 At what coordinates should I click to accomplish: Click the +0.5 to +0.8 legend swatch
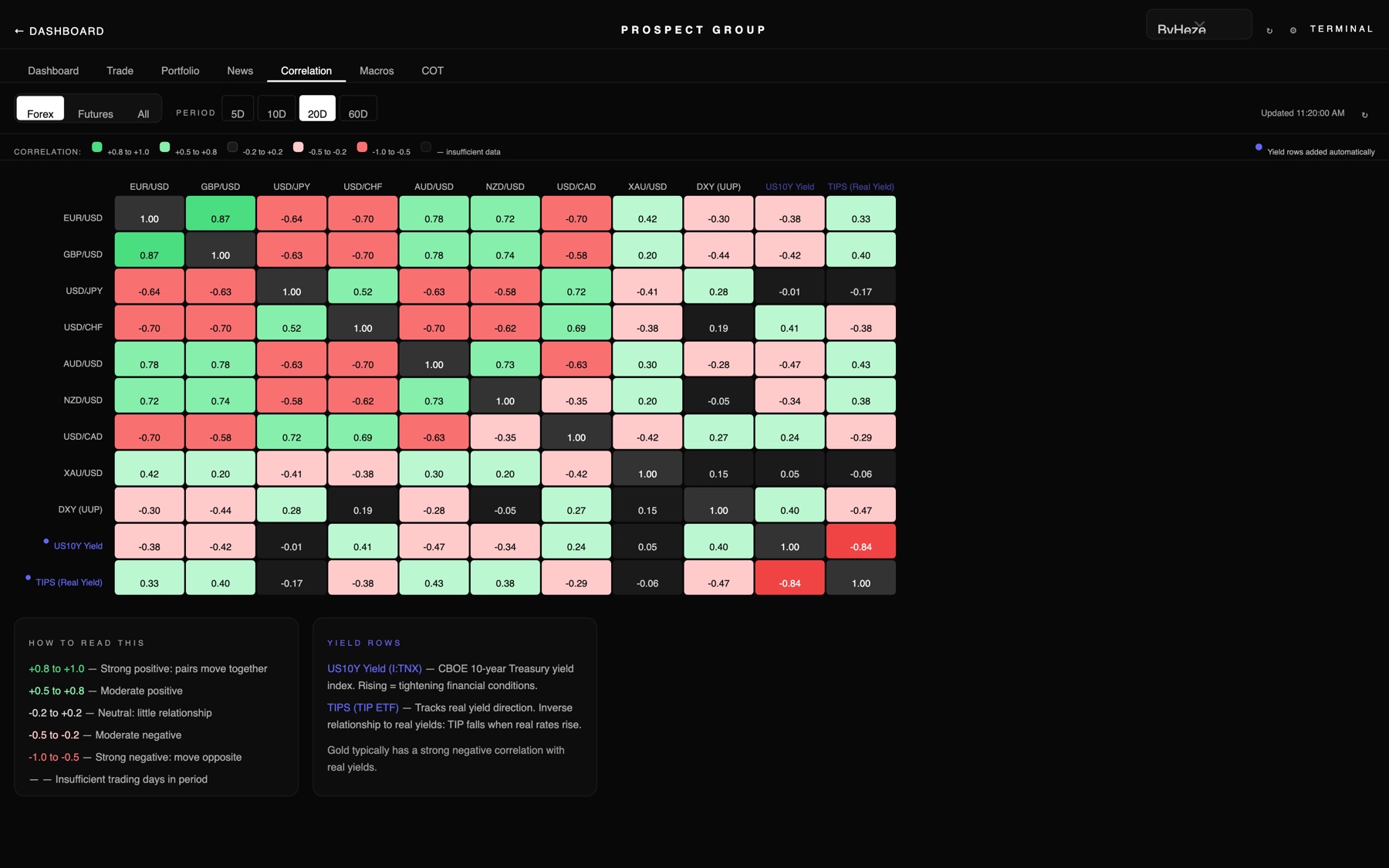click(164, 147)
